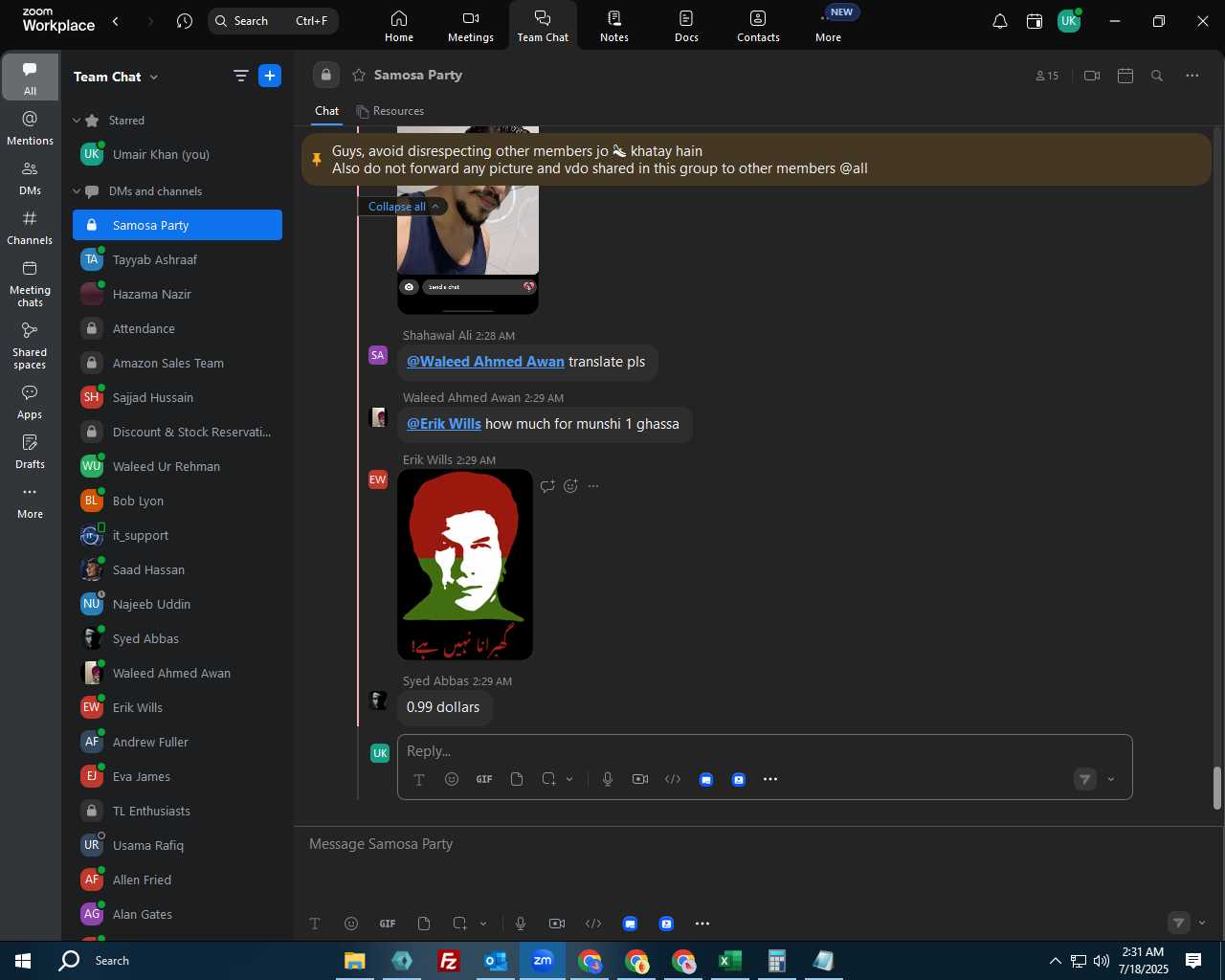The image size is (1225, 980).
Task: Collapse all thread replies
Action: click(403, 207)
